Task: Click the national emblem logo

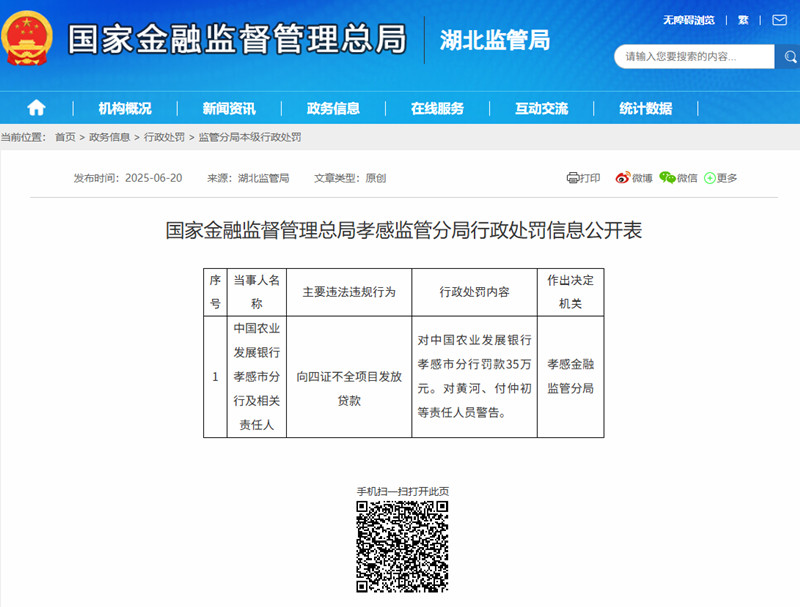Action: click(27, 38)
